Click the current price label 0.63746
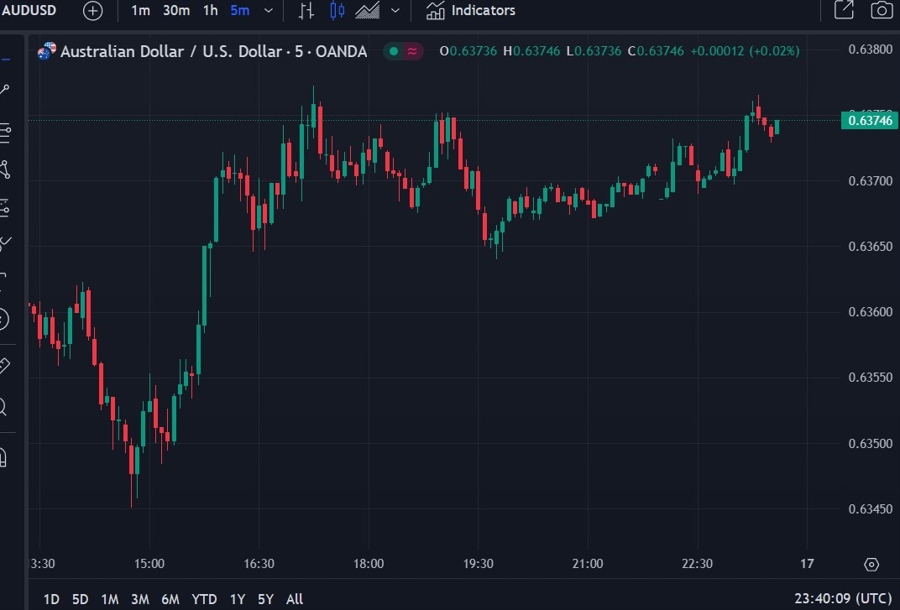The image size is (900, 610). 870,121
